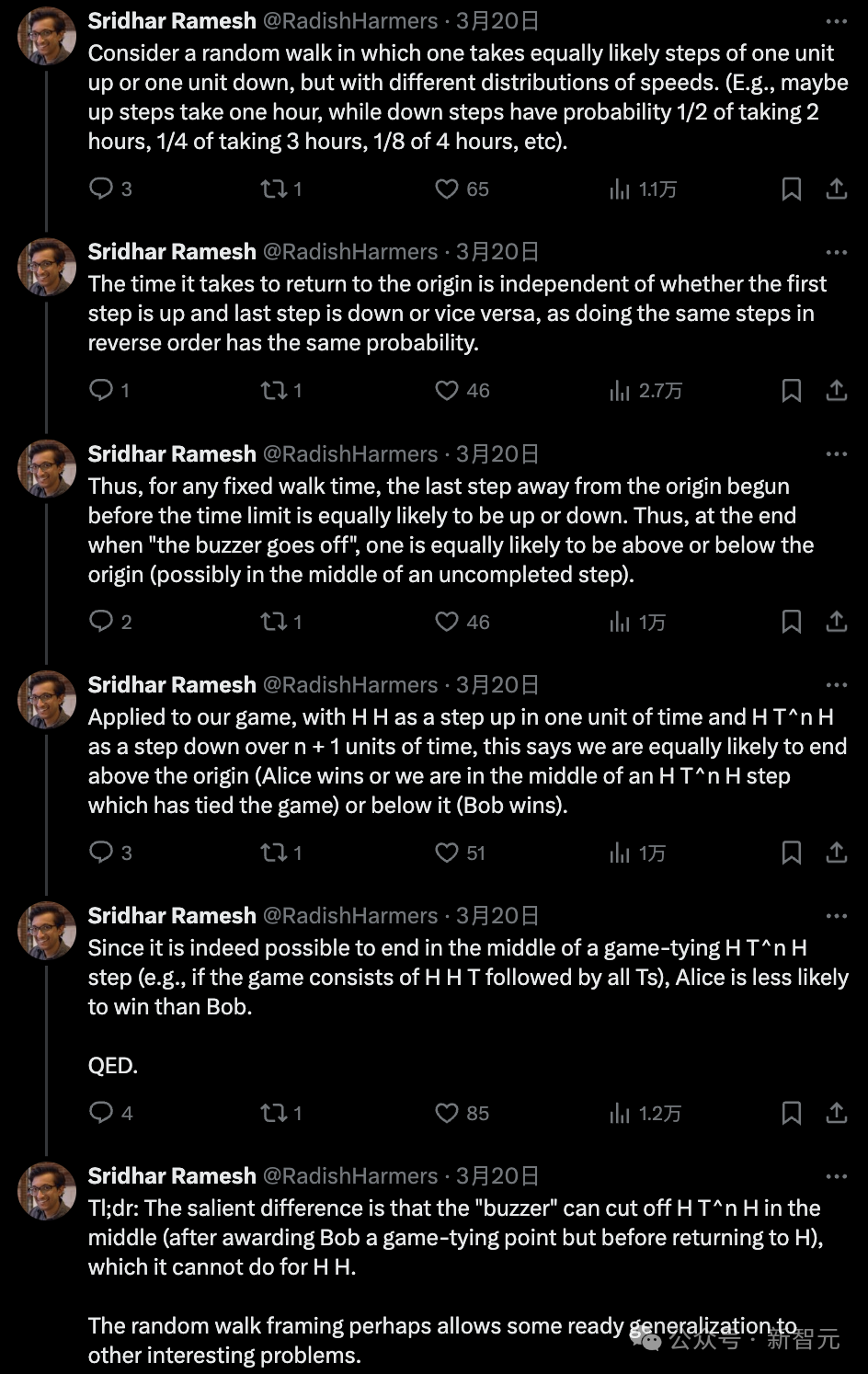Open Sridhar Ramesh's avatar on the third tweet
Image resolution: width=868 pixels, height=1374 pixels.
click(47, 468)
